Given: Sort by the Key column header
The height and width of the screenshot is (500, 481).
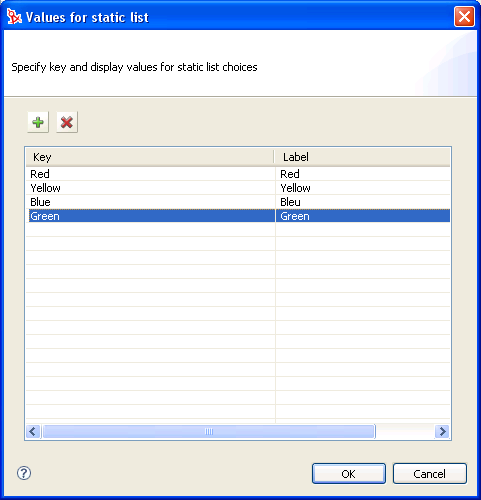Looking at the screenshot, I should (x=150, y=157).
